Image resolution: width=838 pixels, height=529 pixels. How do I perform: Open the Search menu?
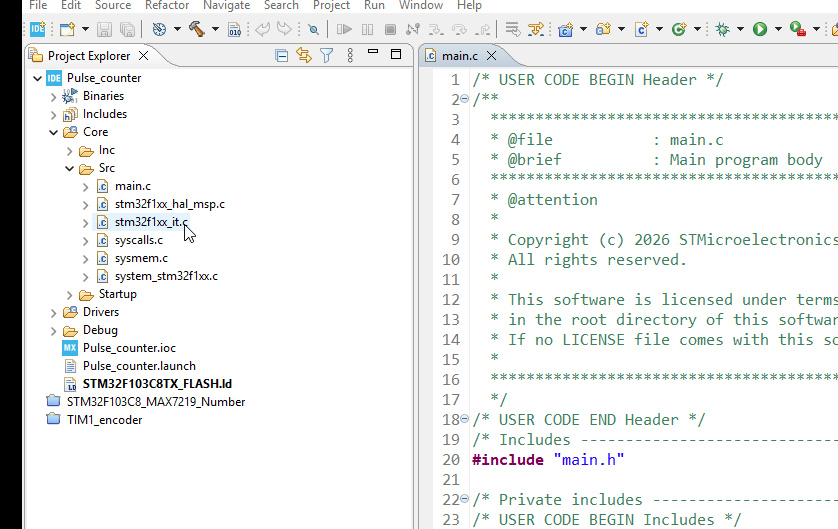pyautogui.click(x=281, y=5)
